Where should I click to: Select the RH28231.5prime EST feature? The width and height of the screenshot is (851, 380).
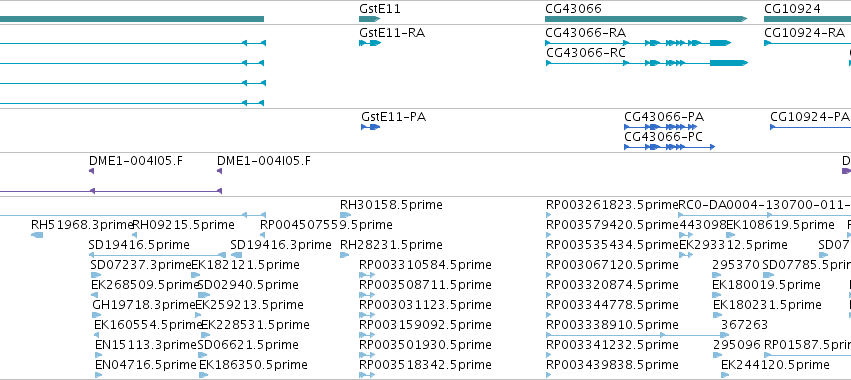(x=344, y=255)
